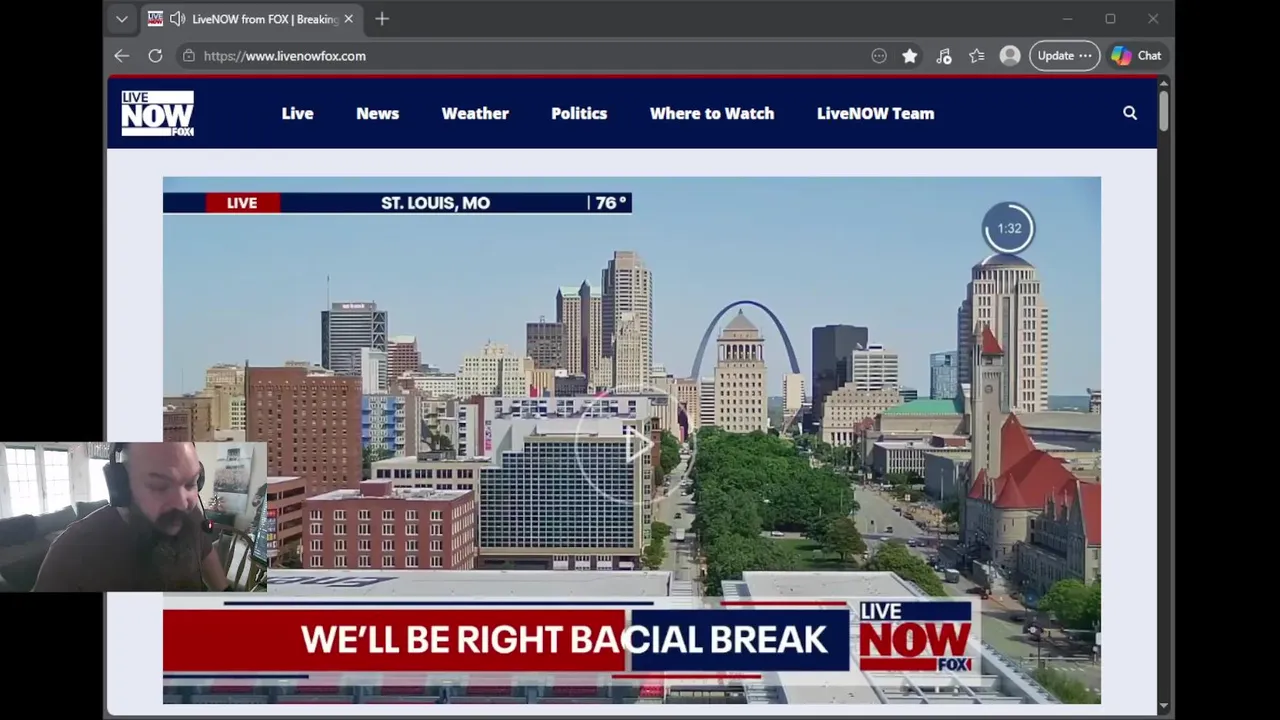
Task: Toggle the bookmark star for this page
Action: point(910,56)
